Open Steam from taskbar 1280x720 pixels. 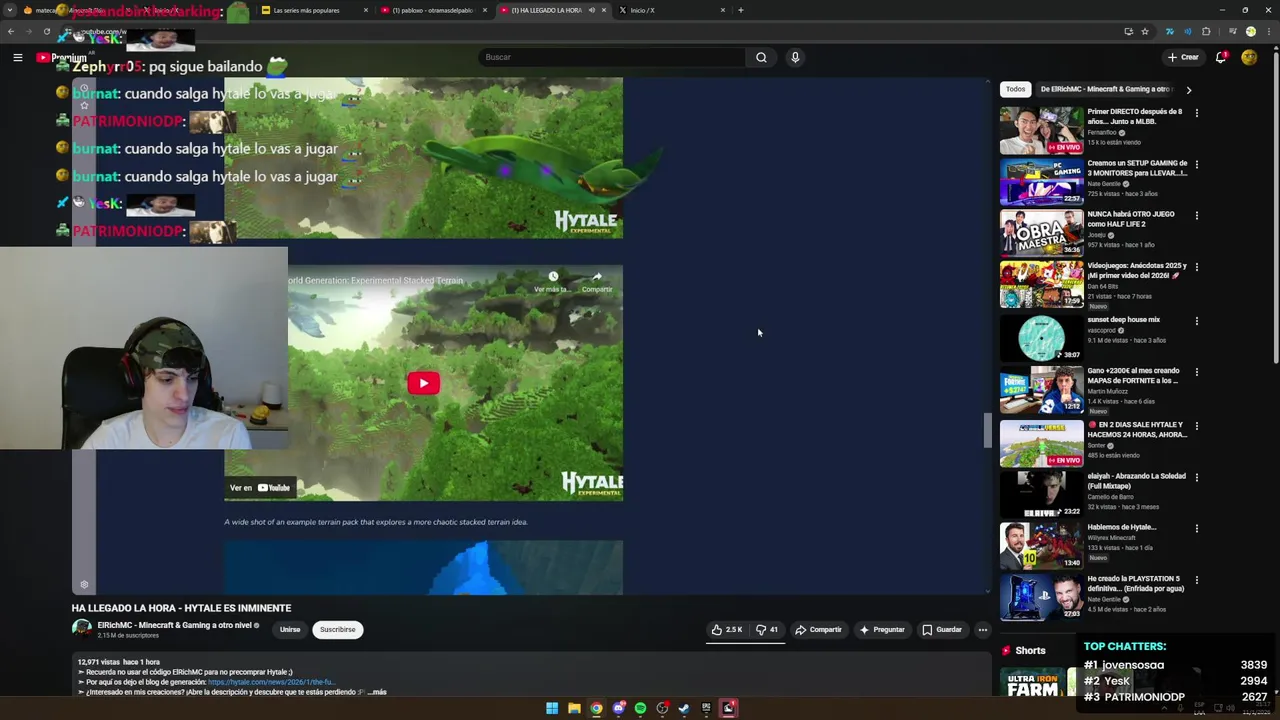coord(684,708)
